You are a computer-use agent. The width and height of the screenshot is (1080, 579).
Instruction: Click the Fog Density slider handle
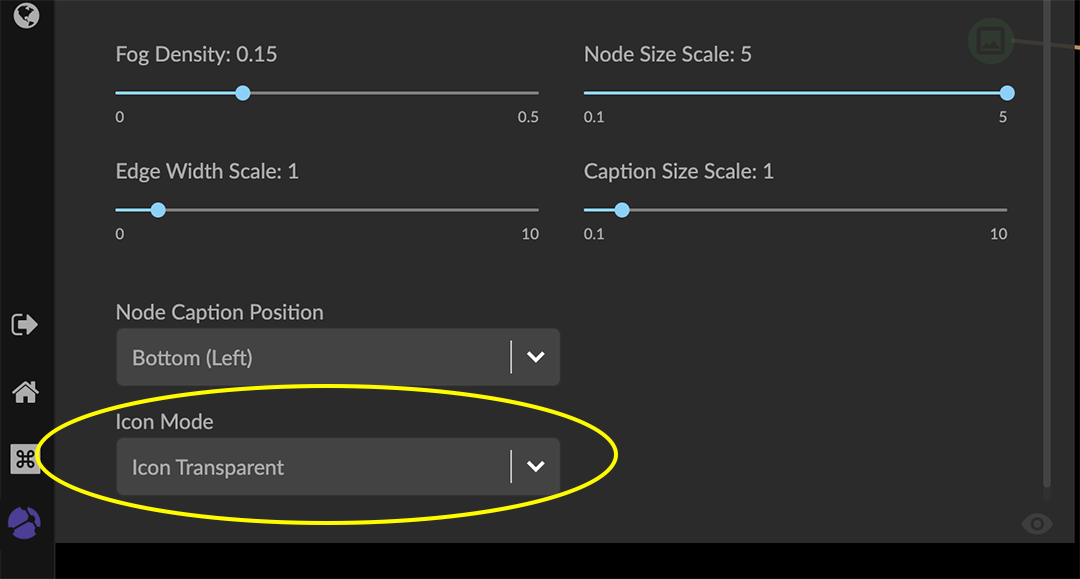[x=243, y=93]
